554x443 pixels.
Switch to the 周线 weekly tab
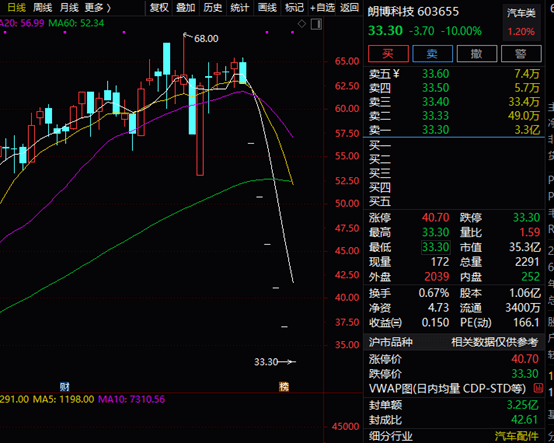42,7
